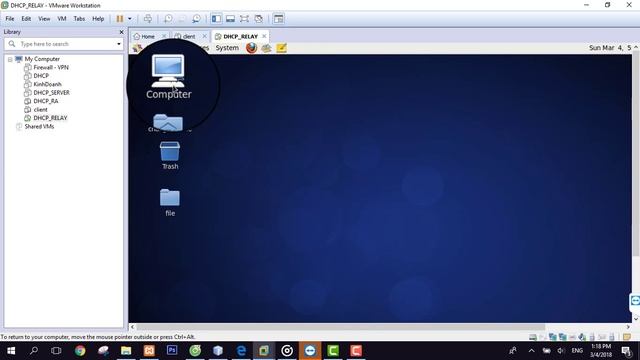Image resolution: width=640 pixels, height=360 pixels.
Task: Click the notes launcher icon in guest panel
Action: pos(281,48)
